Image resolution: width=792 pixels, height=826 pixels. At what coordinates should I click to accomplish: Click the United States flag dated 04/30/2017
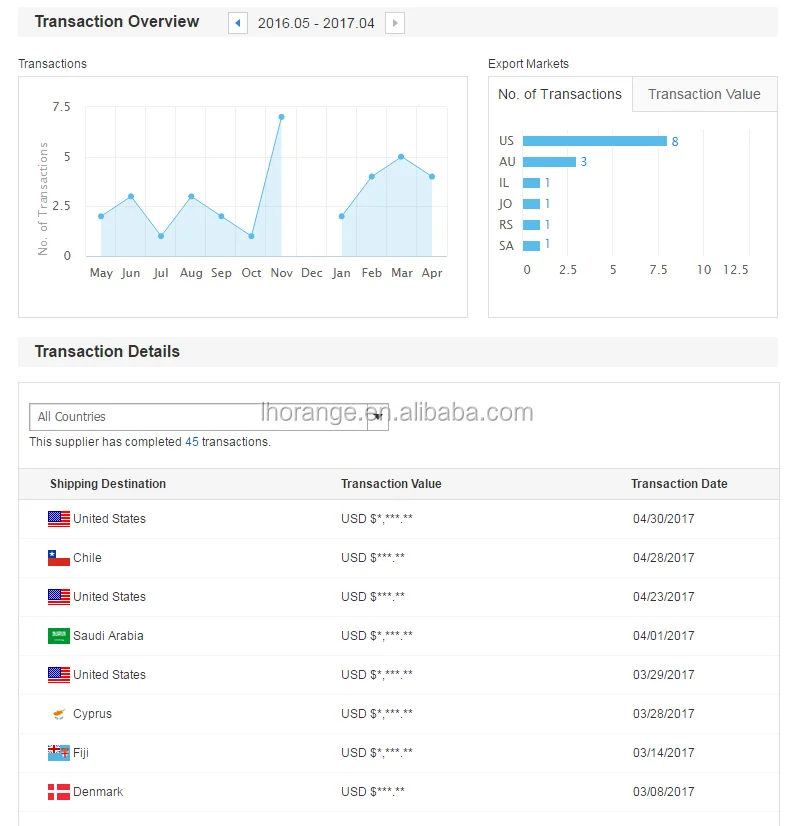click(x=59, y=519)
